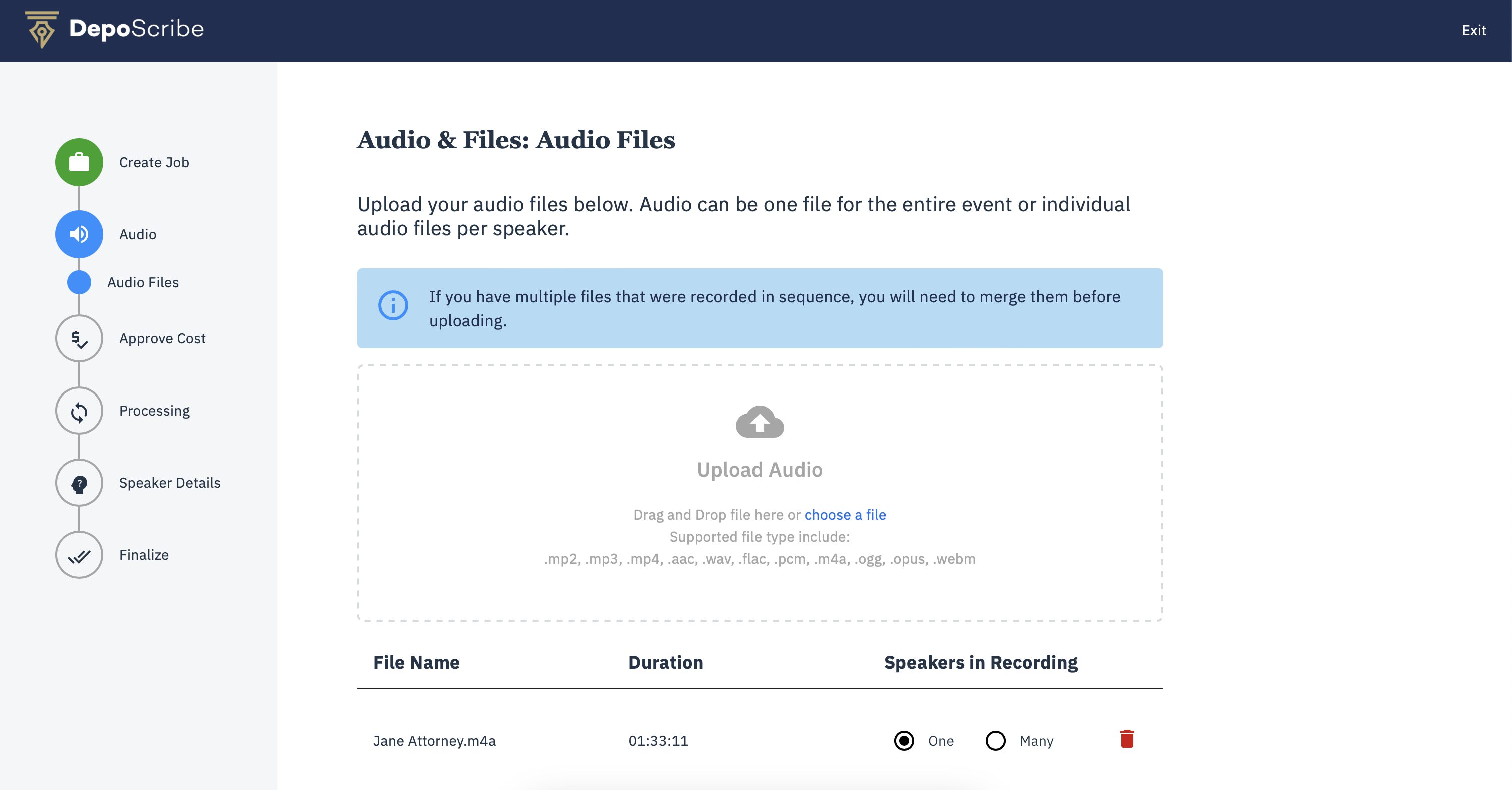The width and height of the screenshot is (1512, 790).
Task: Click the Processing sync arrows icon
Action: click(79, 411)
